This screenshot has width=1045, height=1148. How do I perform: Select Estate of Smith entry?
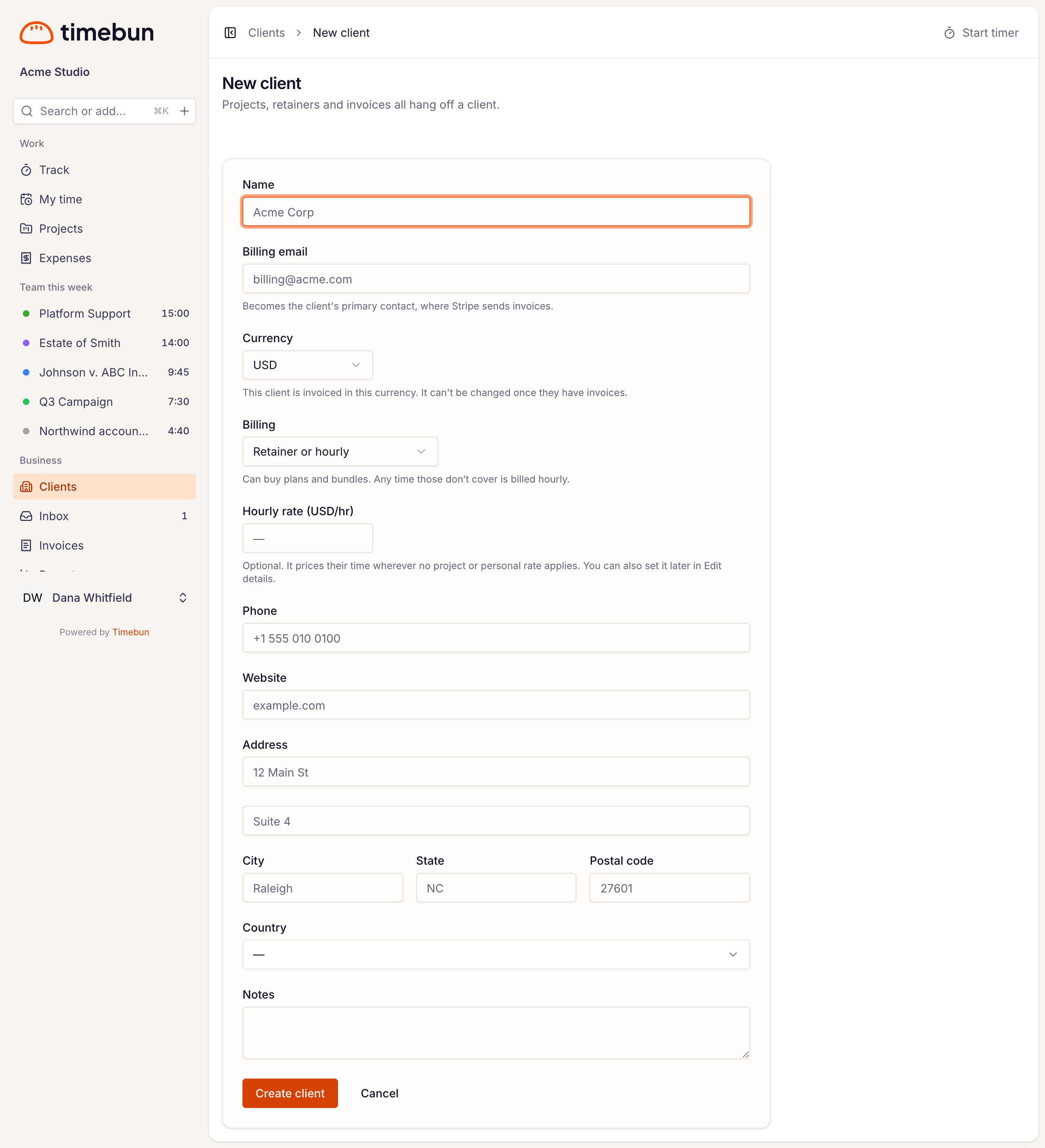tap(104, 343)
